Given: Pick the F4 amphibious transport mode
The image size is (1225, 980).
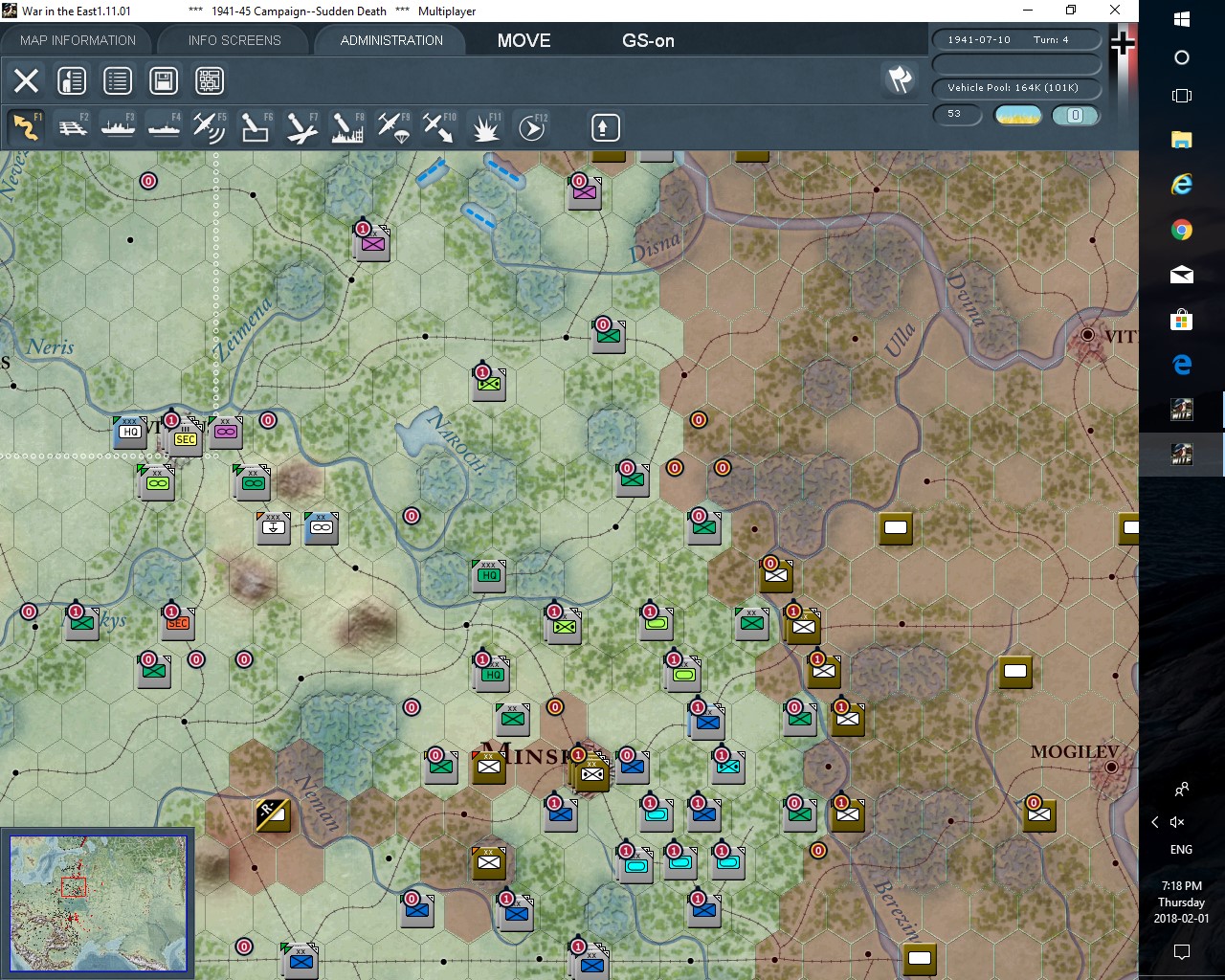Looking at the screenshot, I should [x=164, y=127].
